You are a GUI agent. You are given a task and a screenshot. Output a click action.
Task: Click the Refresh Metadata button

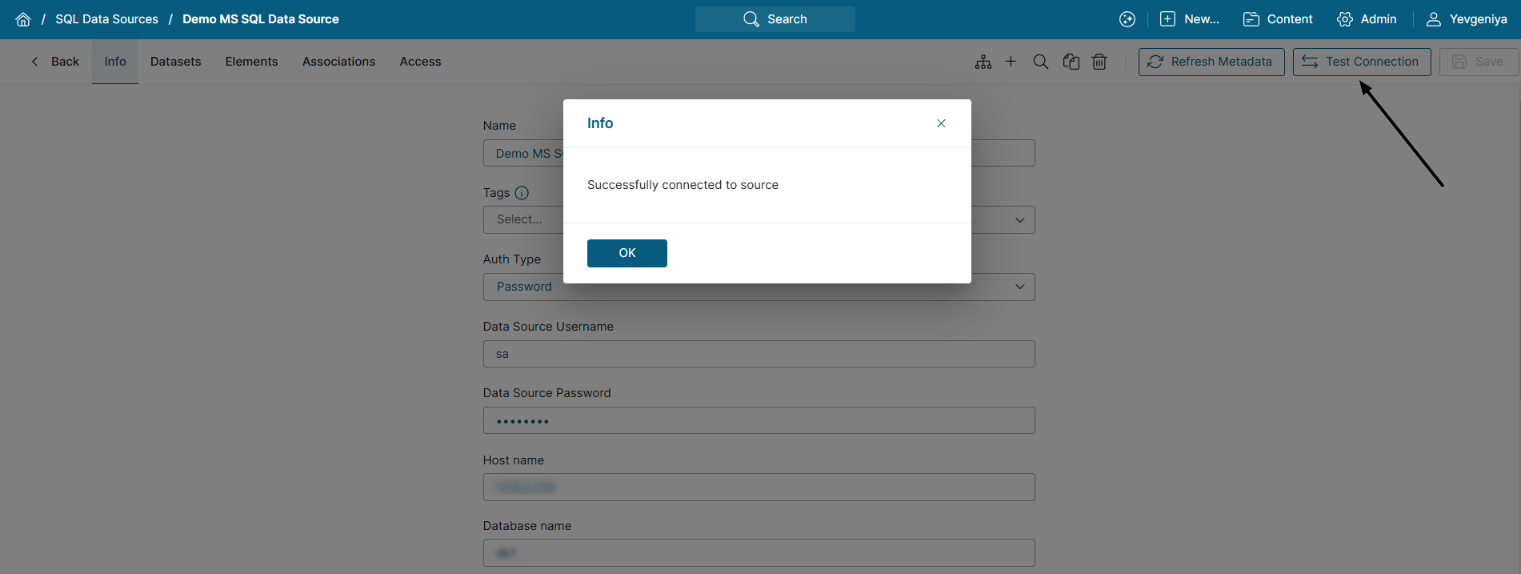pyautogui.click(x=1211, y=62)
